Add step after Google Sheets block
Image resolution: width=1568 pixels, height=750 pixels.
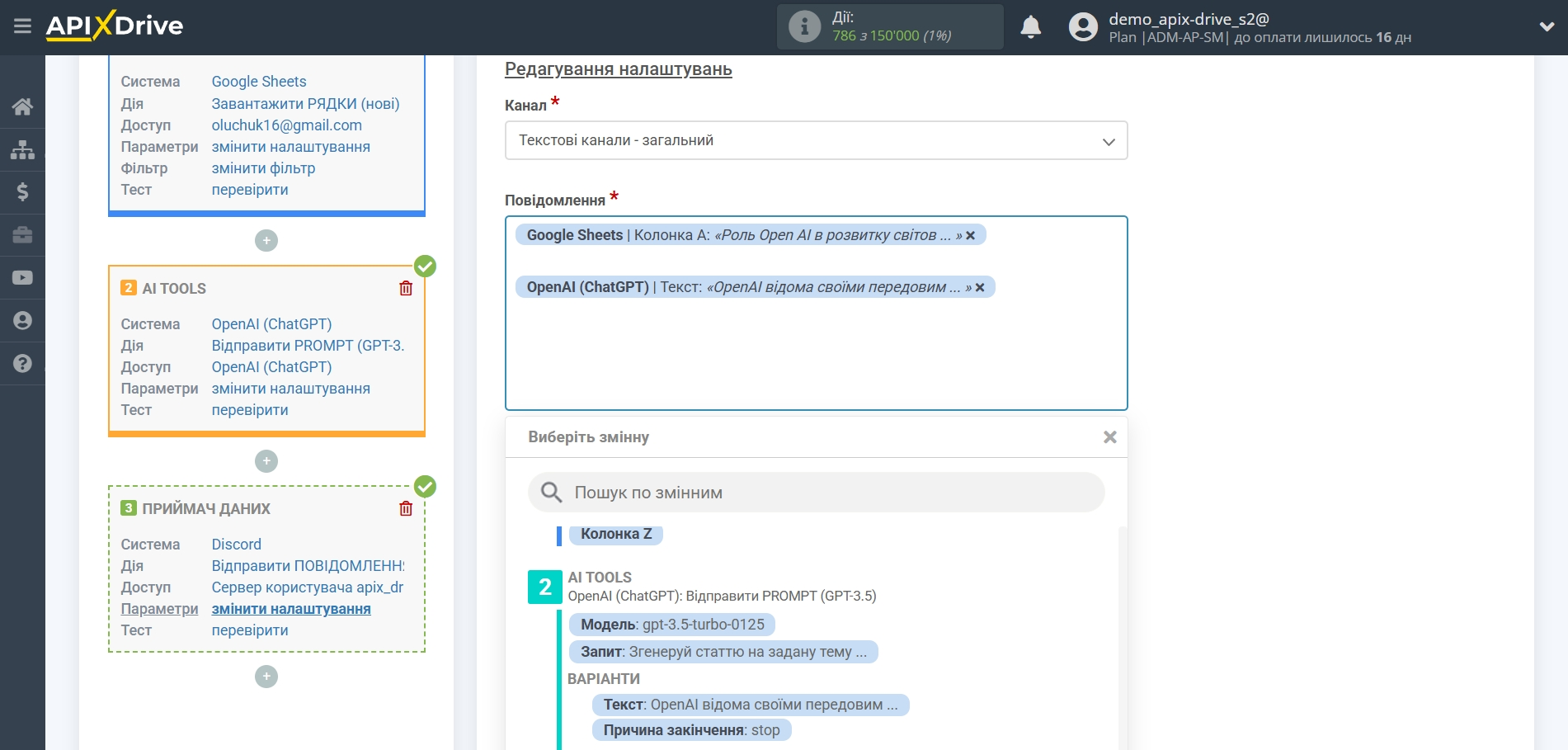[266, 241]
